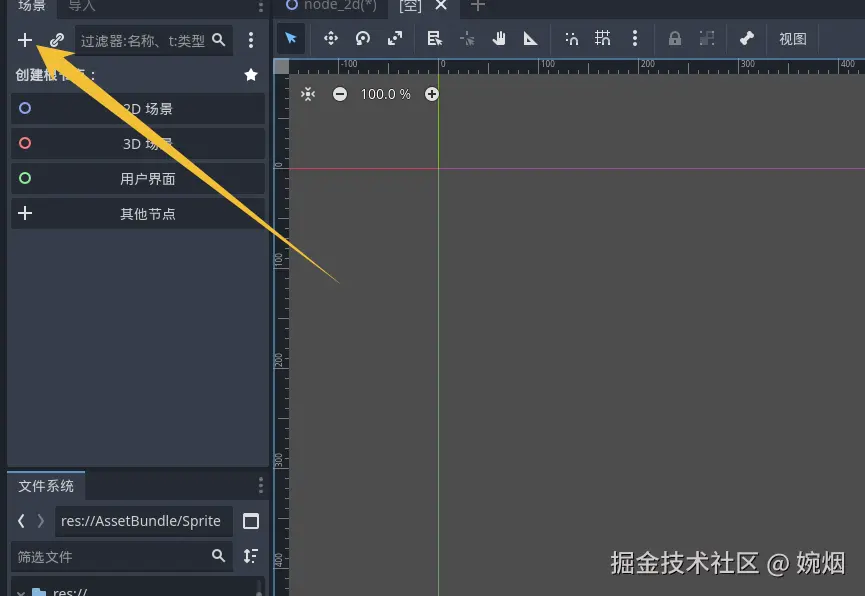Close the [空] scene tab
865x596 pixels.
[x=441, y=6]
